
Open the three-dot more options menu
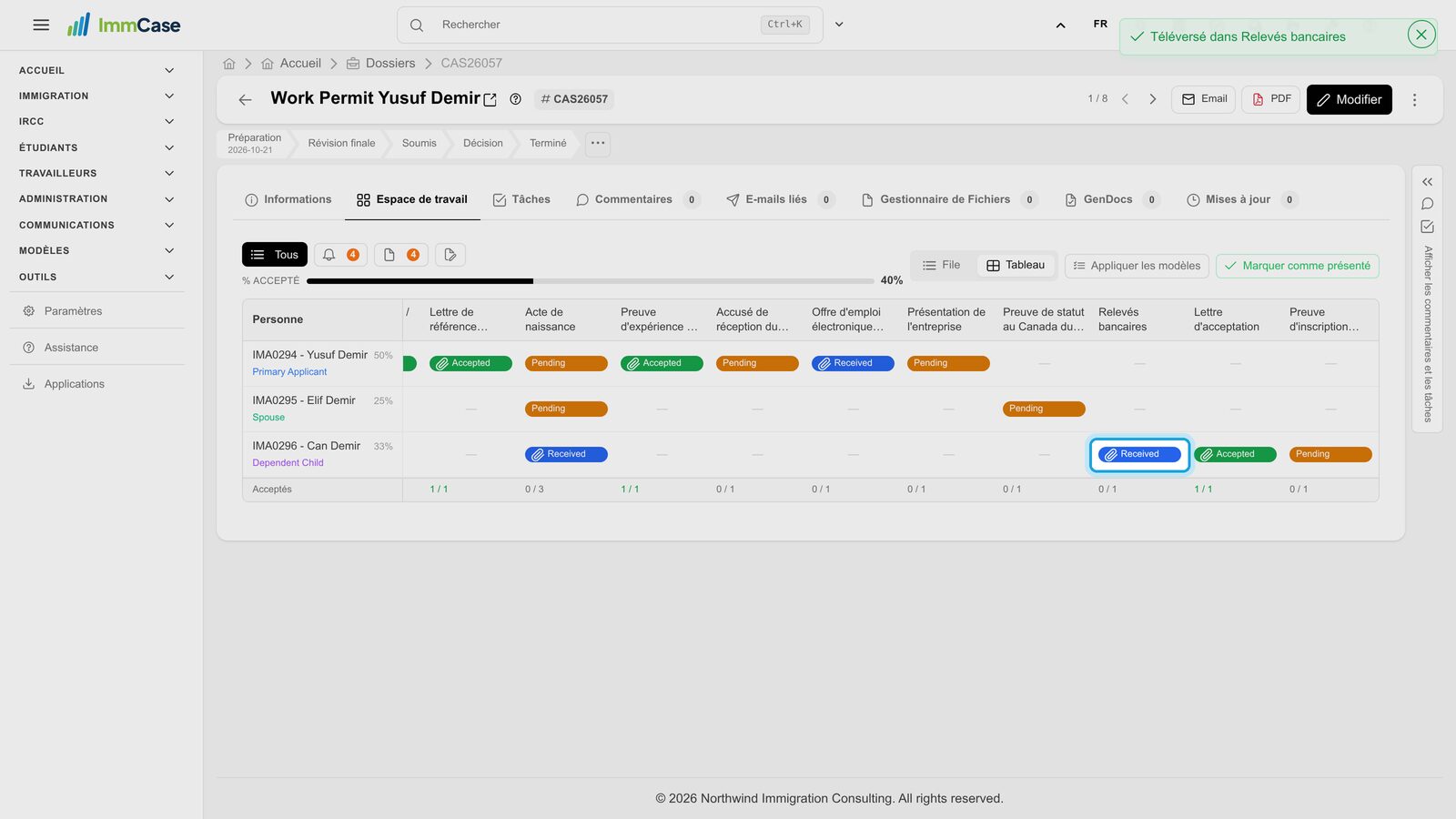pos(1414,100)
